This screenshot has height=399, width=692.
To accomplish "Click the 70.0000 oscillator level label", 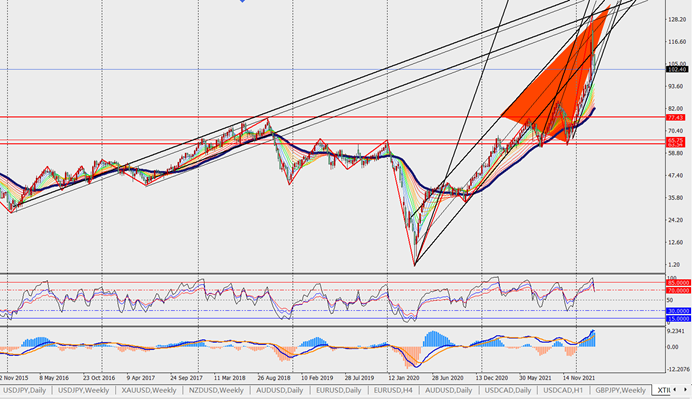I will [x=678, y=290].
